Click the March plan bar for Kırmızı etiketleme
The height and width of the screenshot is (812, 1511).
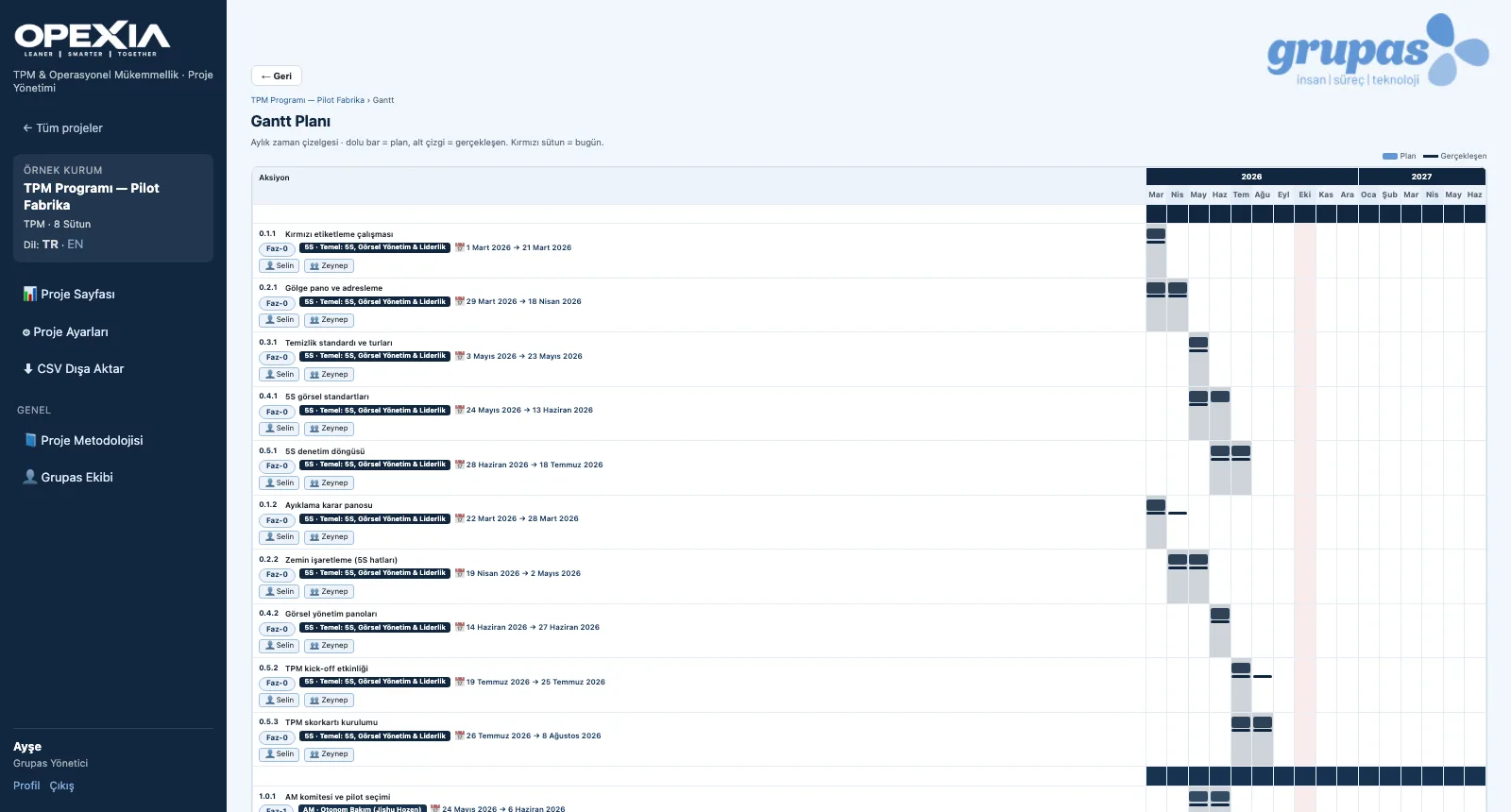point(1156,233)
